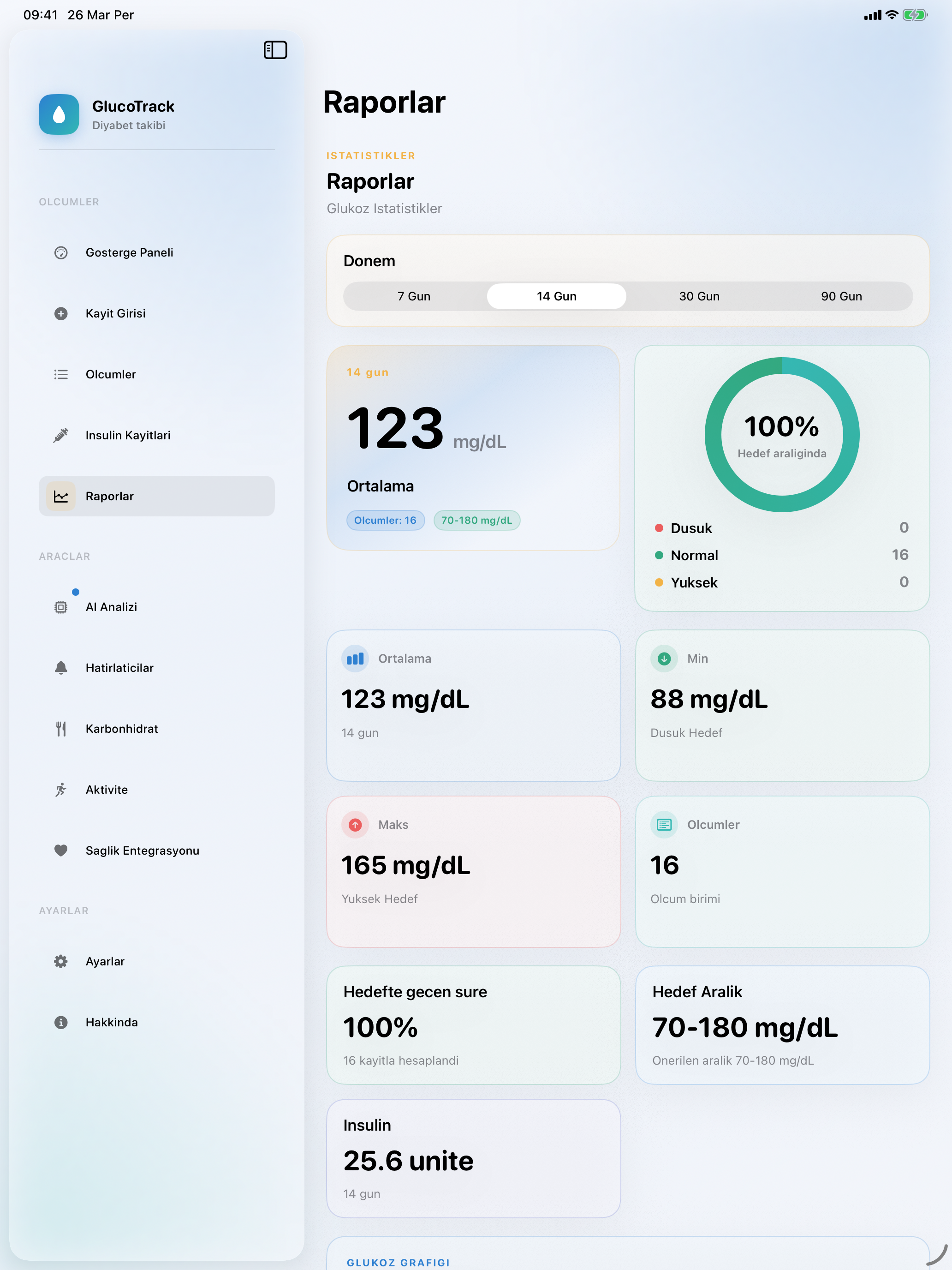Go to Olcumler in the sidebar
This screenshot has width=952, height=1270.
coord(157,374)
